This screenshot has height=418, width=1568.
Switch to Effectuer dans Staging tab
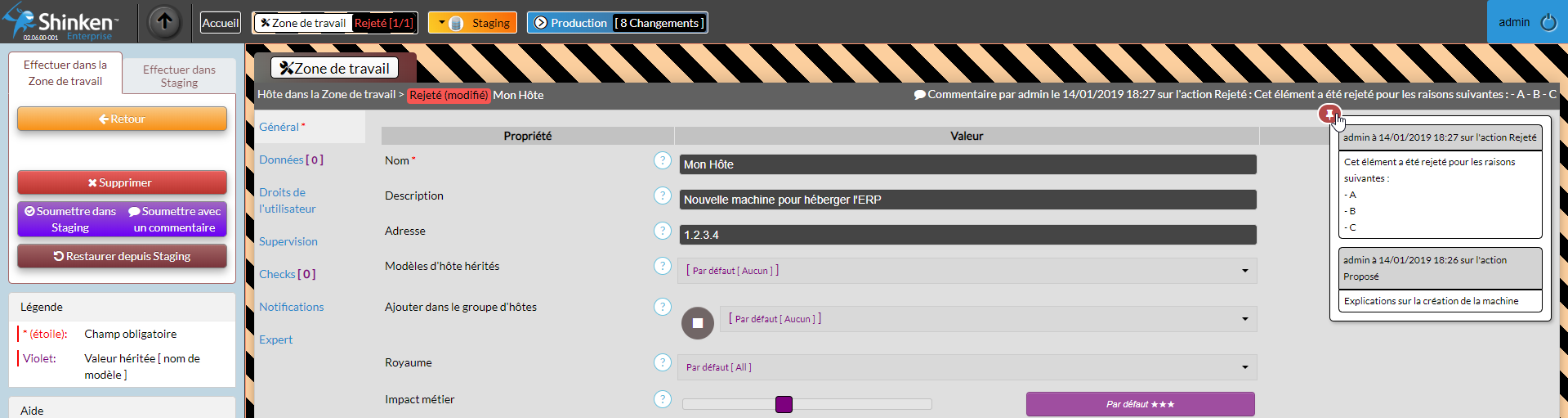[x=179, y=76]
